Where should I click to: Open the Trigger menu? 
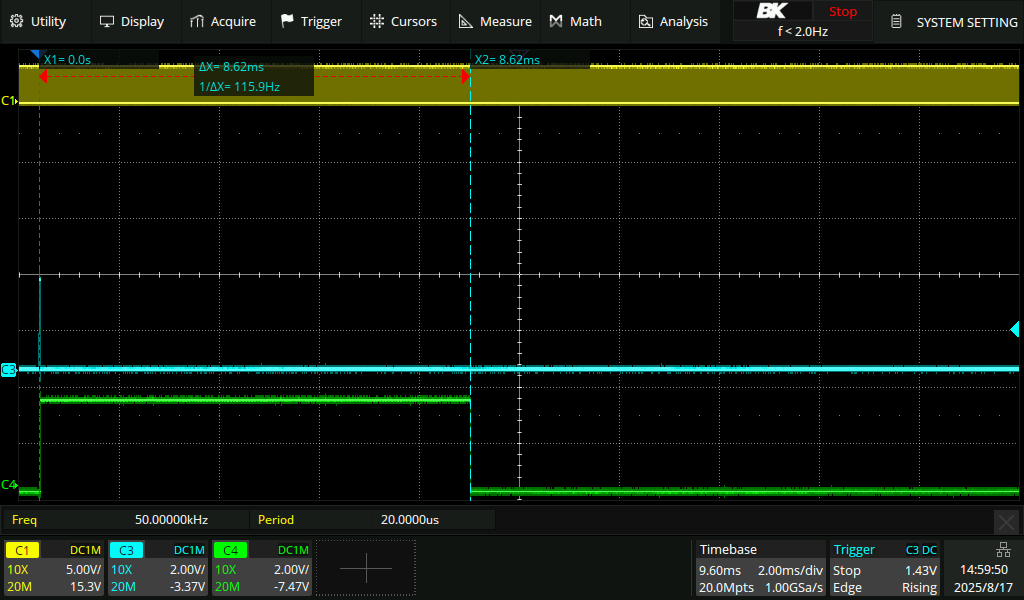[x=312, y=22]
